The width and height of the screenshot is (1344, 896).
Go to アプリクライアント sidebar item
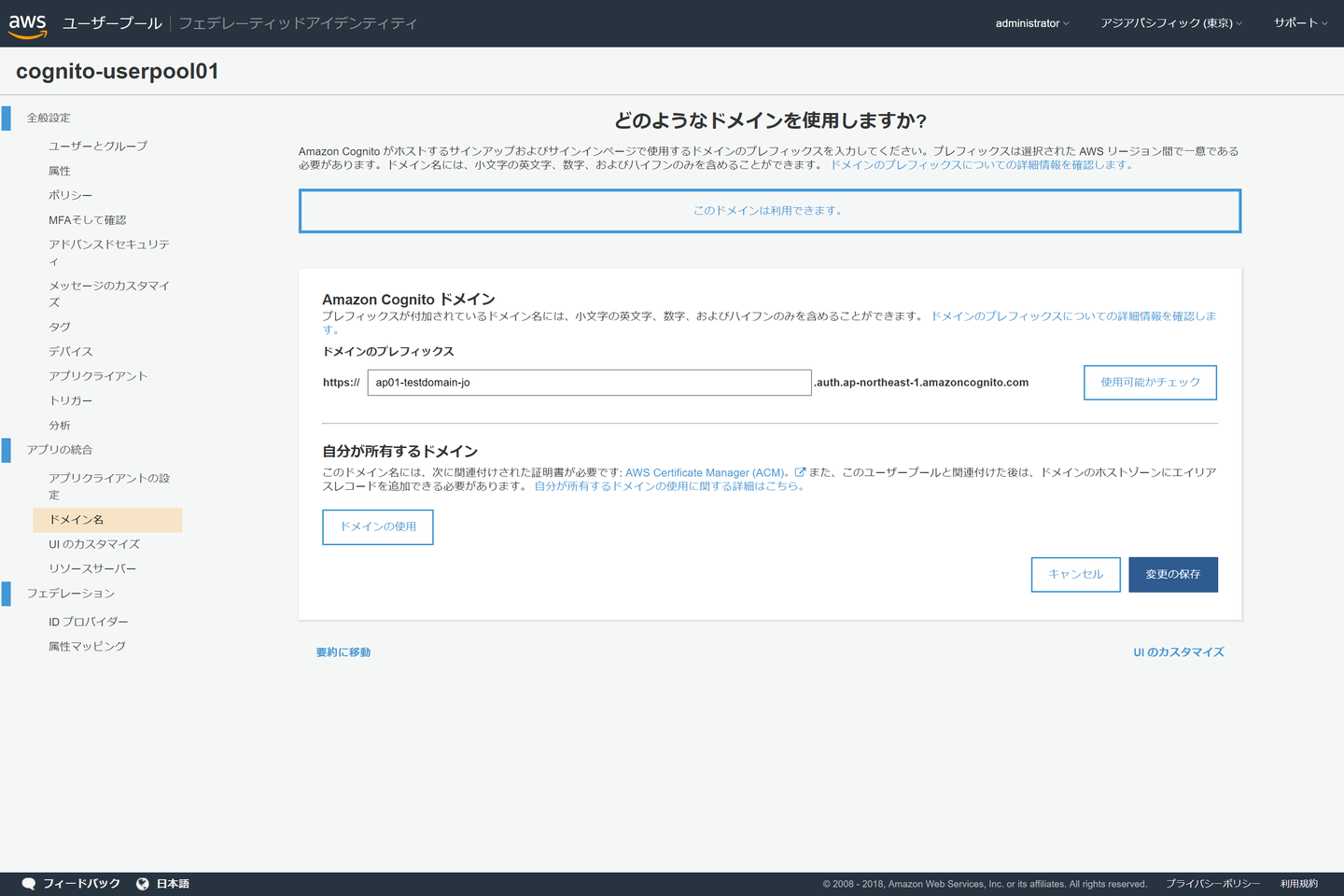(98, 376)
